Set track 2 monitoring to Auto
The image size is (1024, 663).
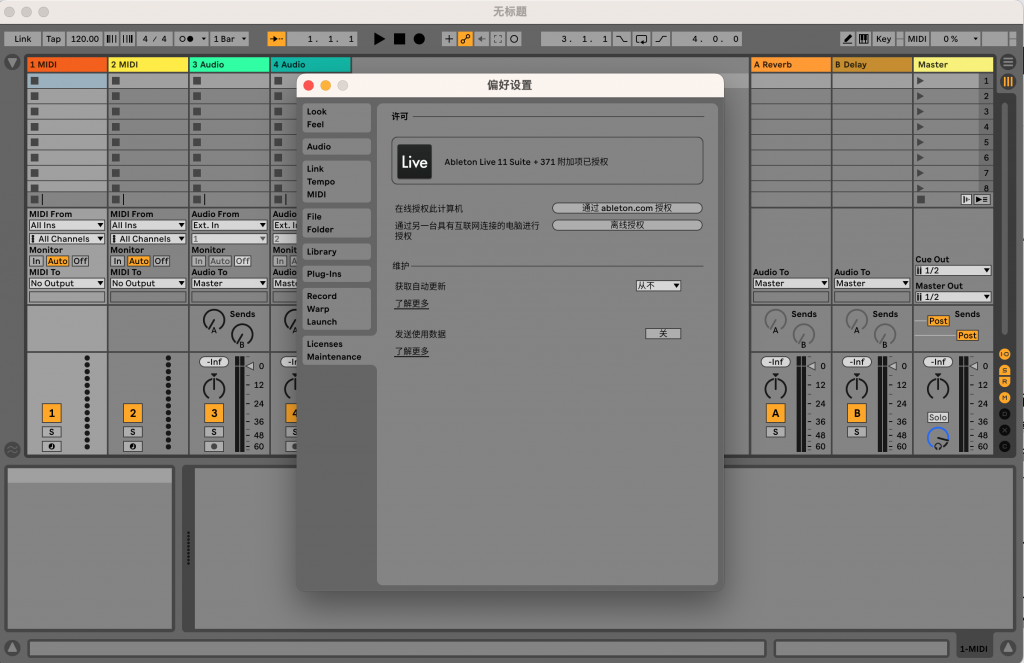coord(141,258)
